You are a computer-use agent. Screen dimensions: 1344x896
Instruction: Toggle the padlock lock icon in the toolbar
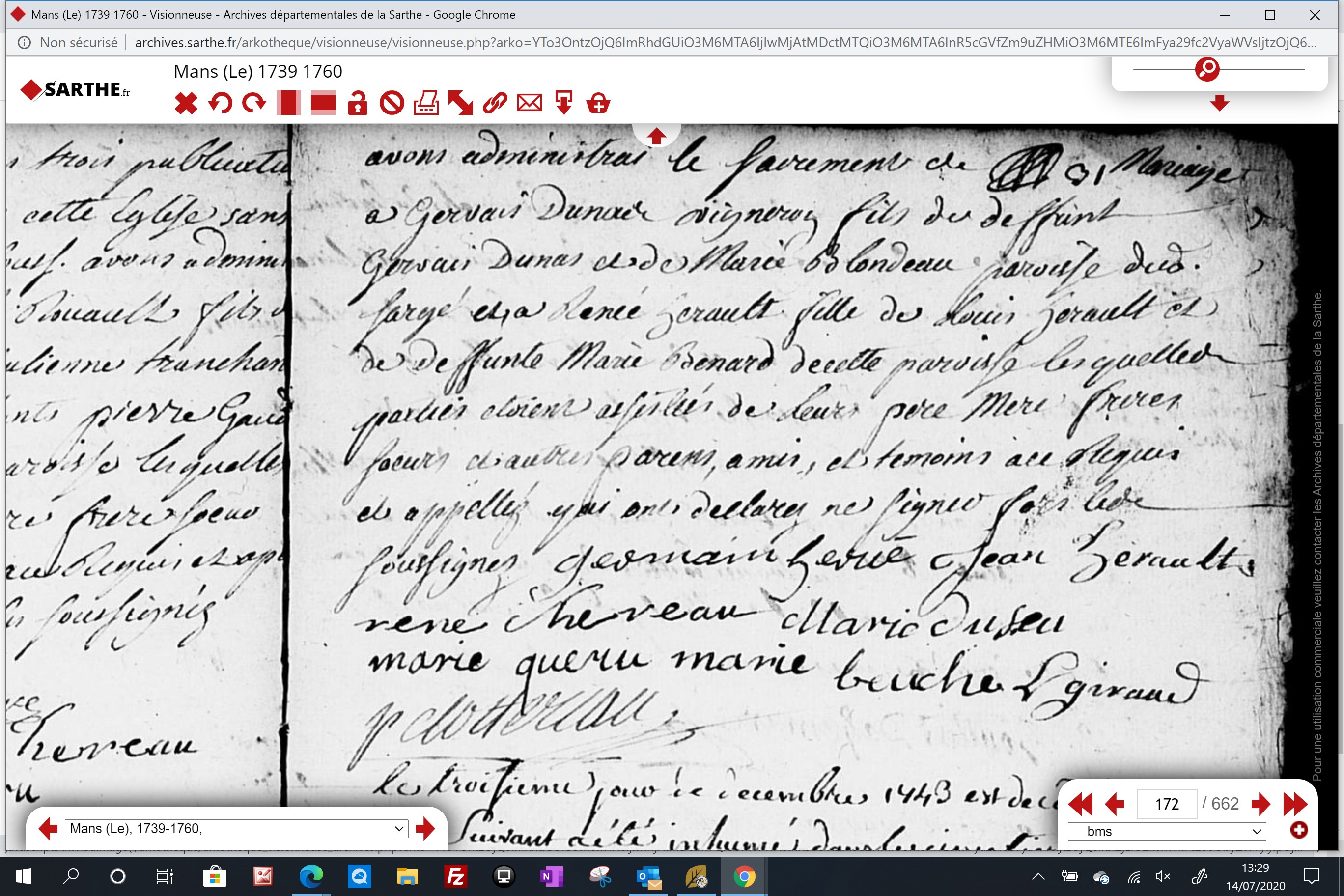tap(358, 104)
